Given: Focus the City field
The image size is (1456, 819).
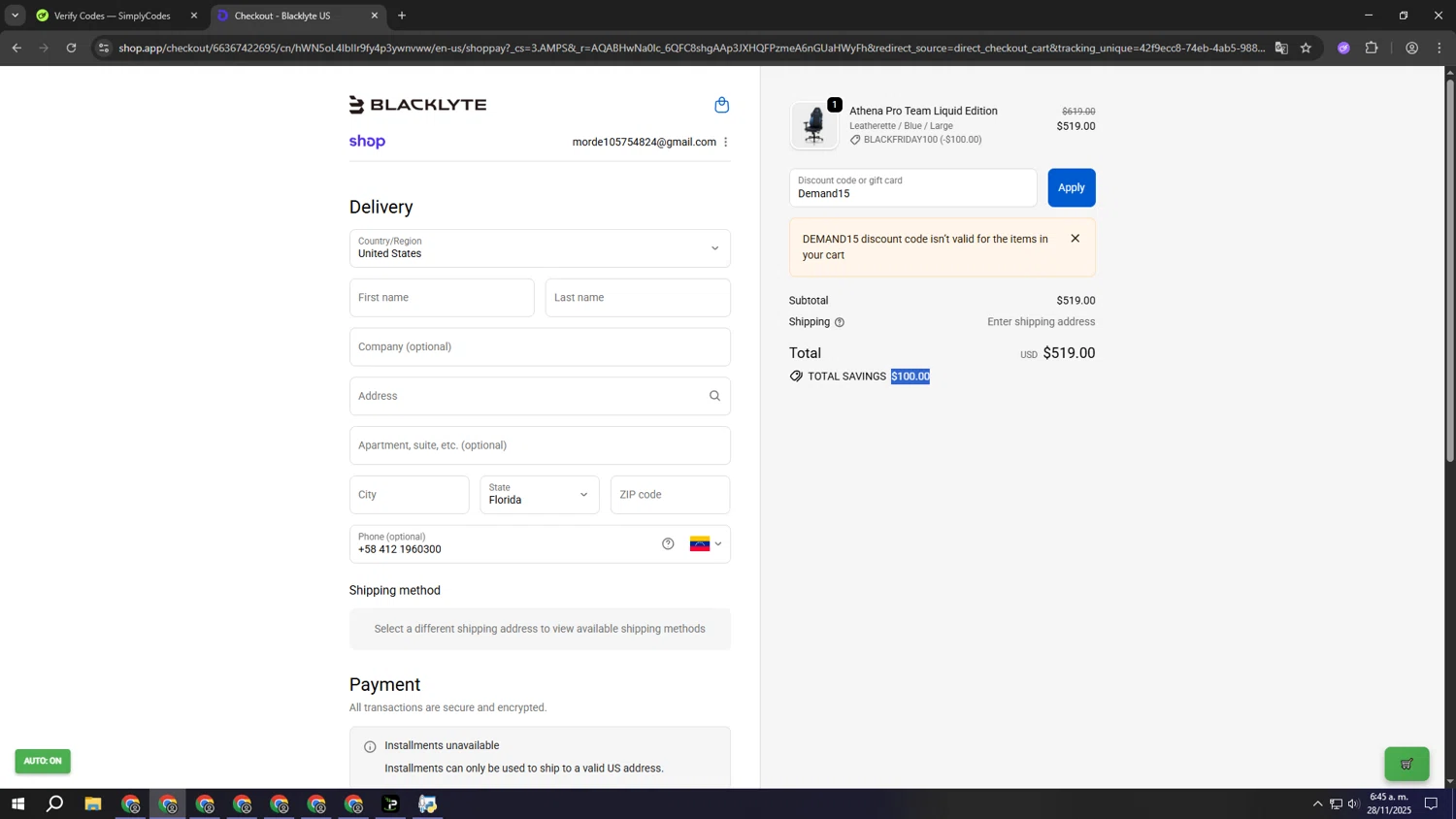Looking at the screenshot, I should click(409, 495).
